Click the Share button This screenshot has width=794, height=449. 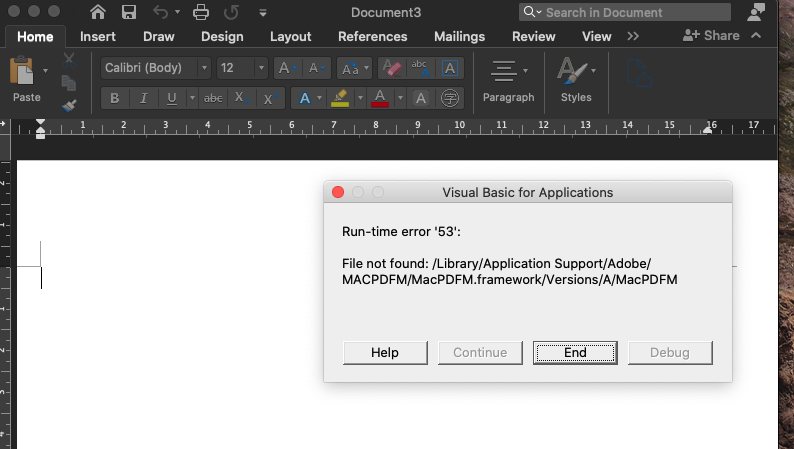point(711,35)
